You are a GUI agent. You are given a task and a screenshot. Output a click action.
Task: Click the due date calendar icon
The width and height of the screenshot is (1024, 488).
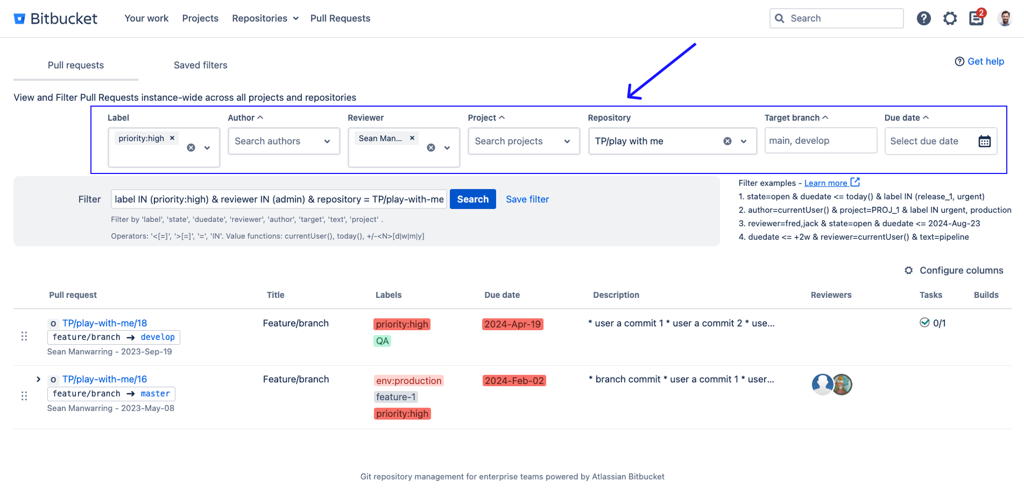click(x=984, y=142)
